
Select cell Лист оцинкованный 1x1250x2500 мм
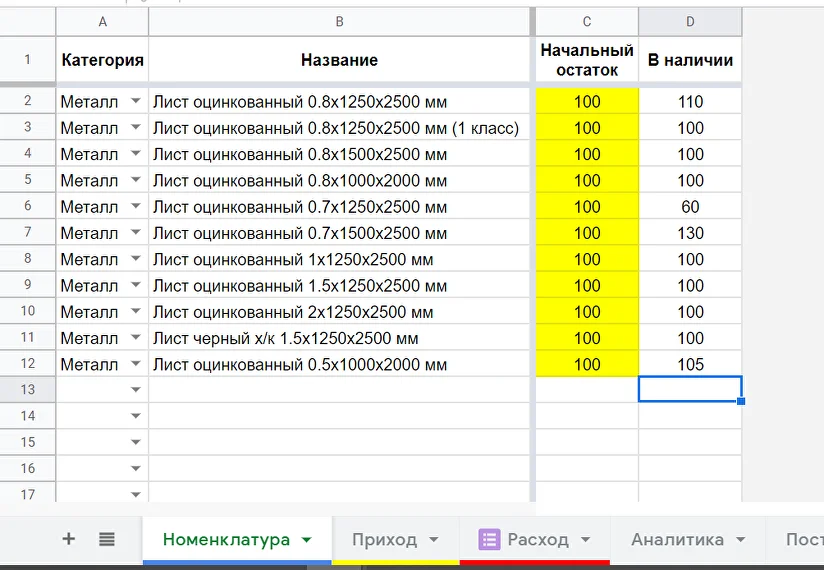tap(339, 259)
